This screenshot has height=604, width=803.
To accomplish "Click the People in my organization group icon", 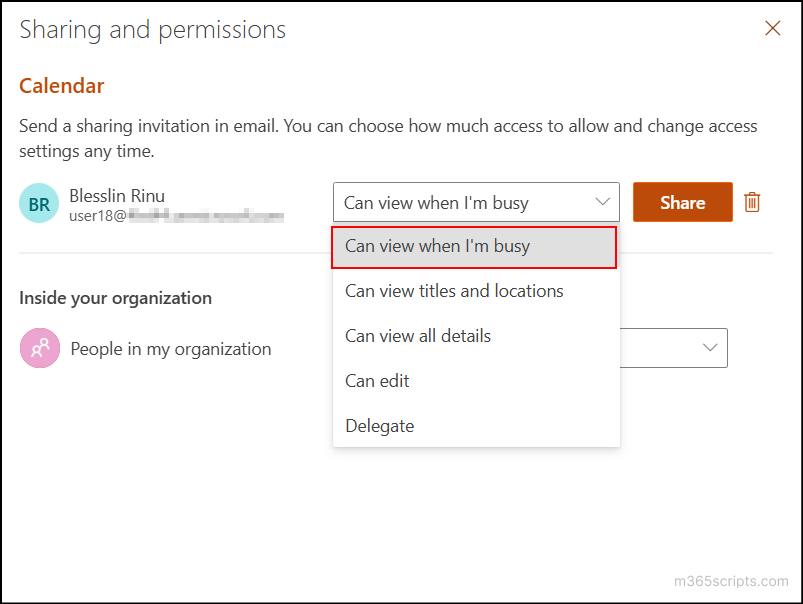I will coord(38,348).
